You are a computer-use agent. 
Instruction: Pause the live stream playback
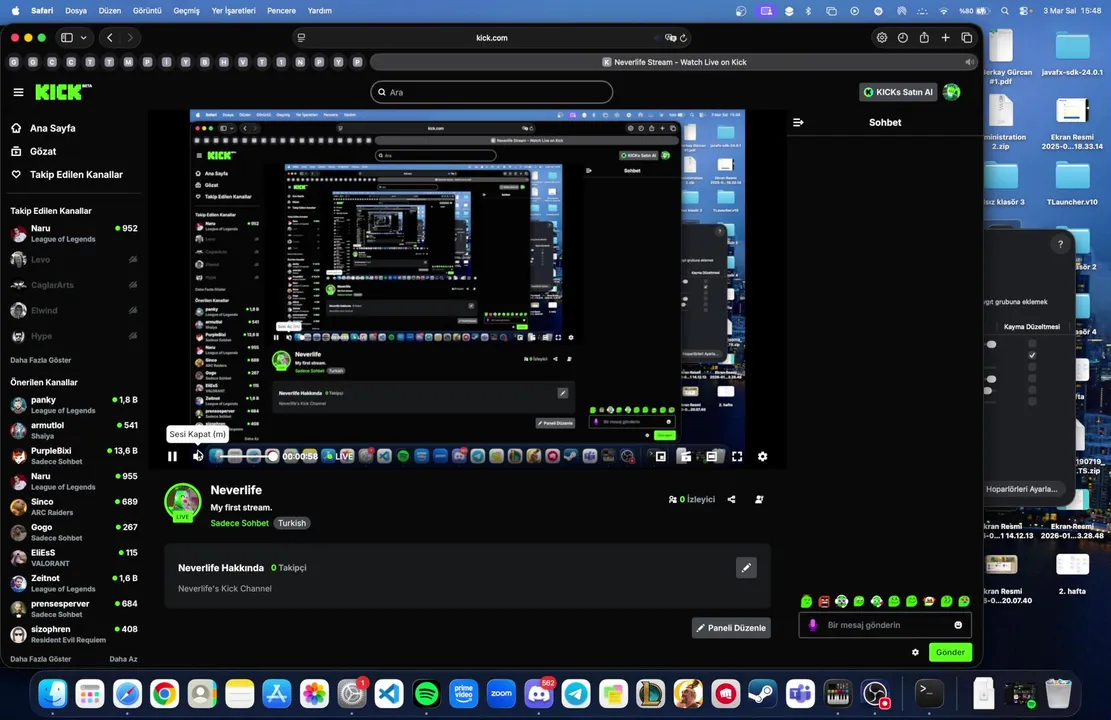172,456
